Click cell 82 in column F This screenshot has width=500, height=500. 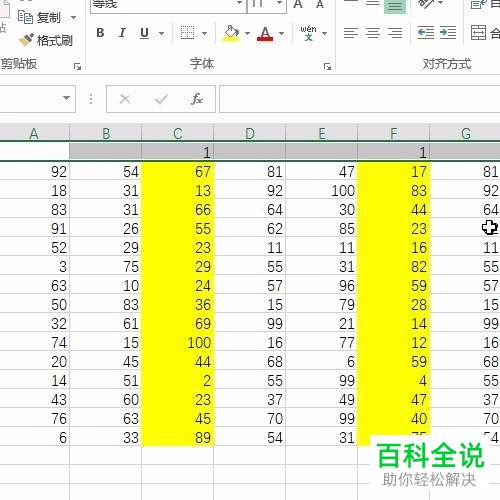(394, 267)
